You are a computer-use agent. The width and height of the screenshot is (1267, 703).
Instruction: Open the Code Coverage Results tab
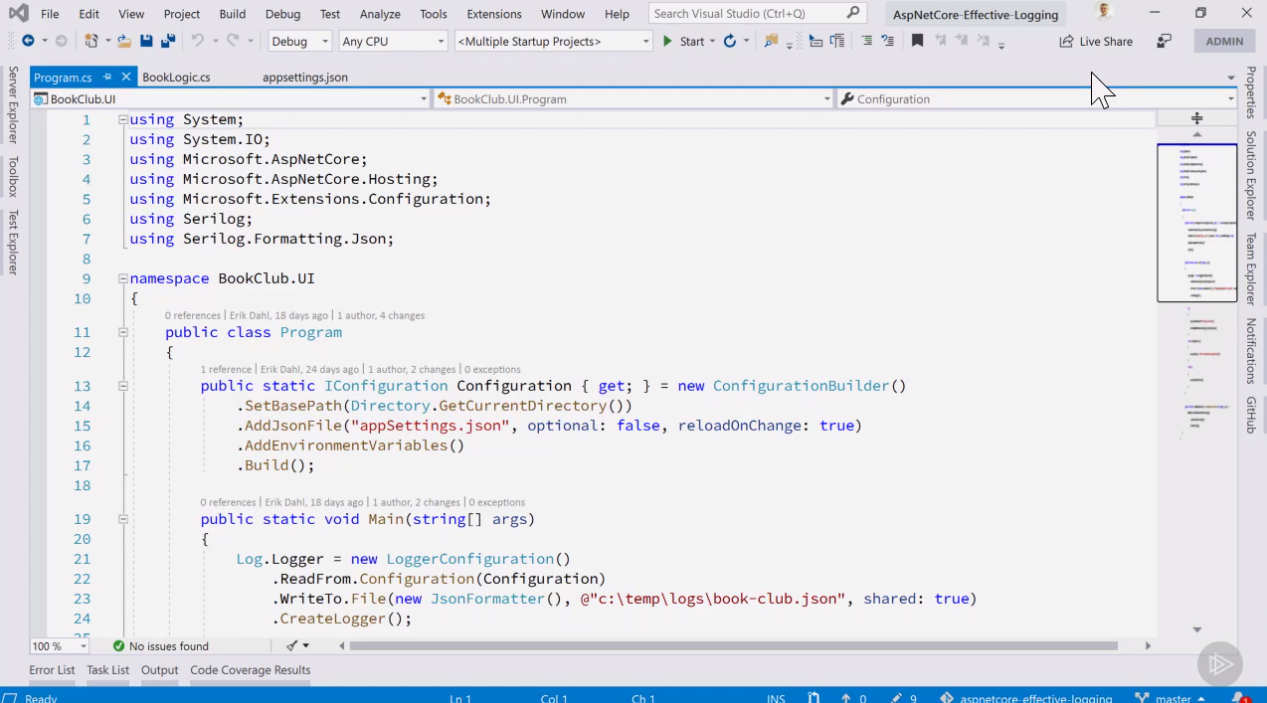[250, 670]
